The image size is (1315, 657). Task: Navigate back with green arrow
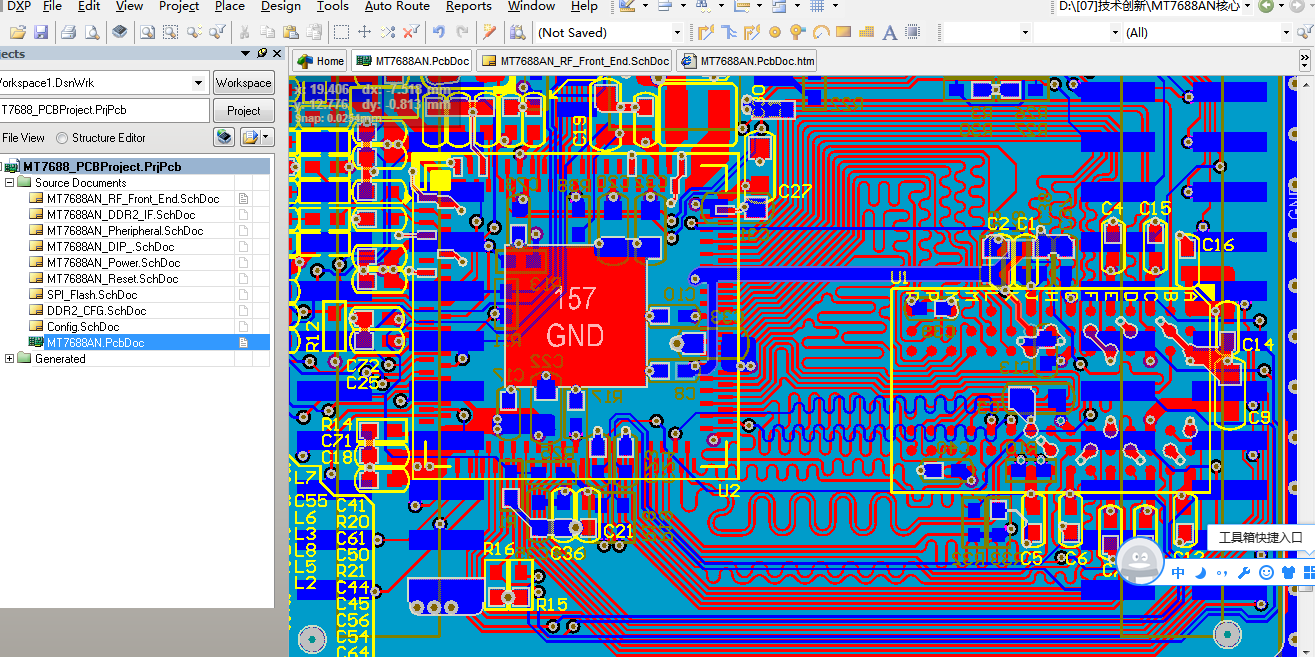1267,6
